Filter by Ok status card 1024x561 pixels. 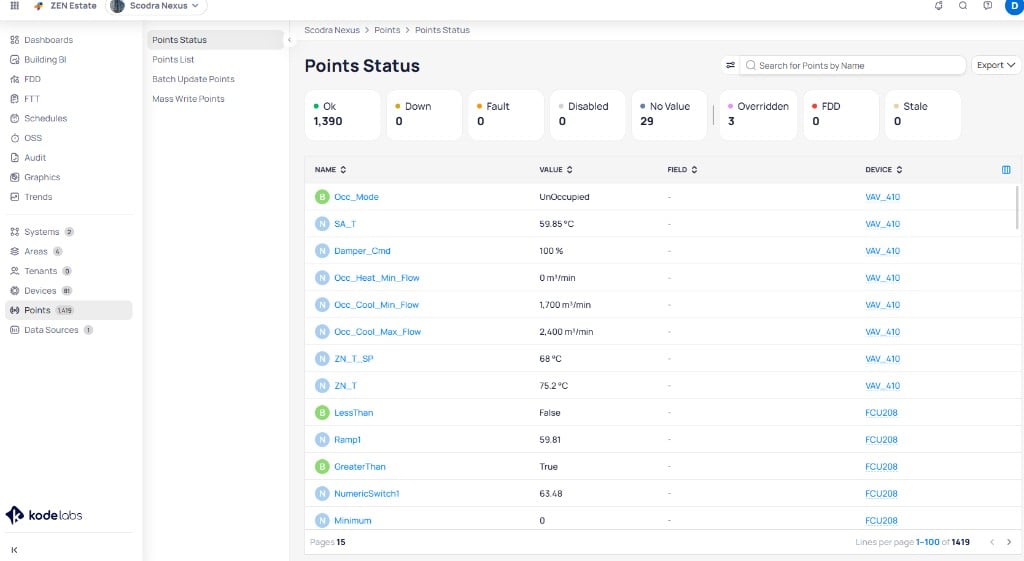(342, 114)
